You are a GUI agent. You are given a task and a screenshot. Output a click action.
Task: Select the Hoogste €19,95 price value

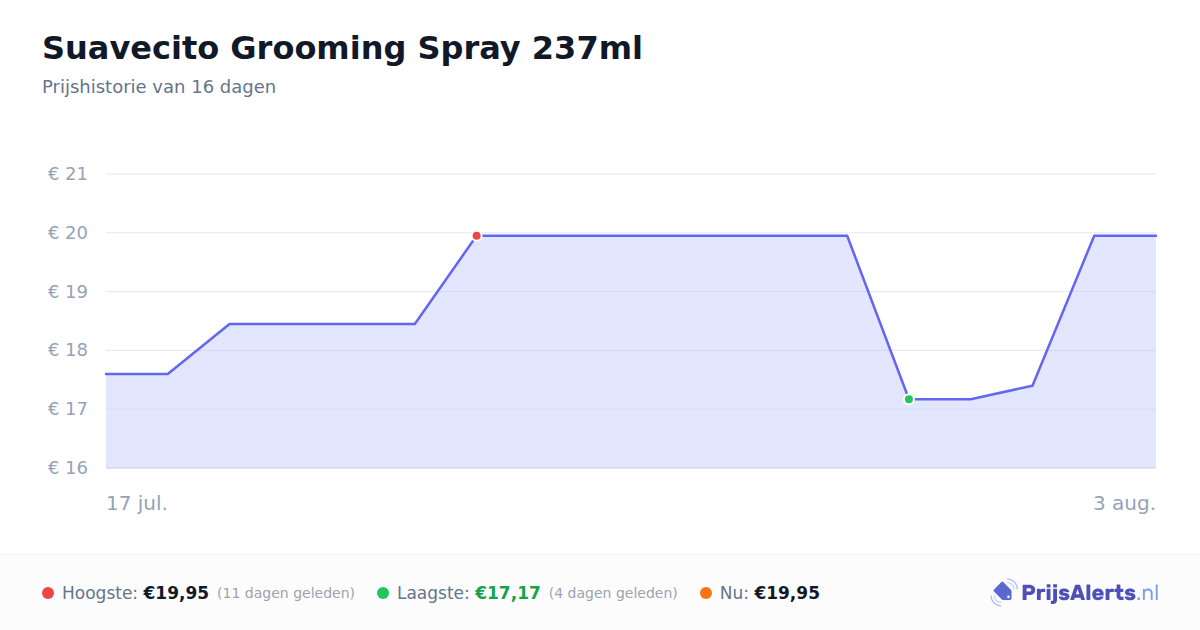[176, 593]
